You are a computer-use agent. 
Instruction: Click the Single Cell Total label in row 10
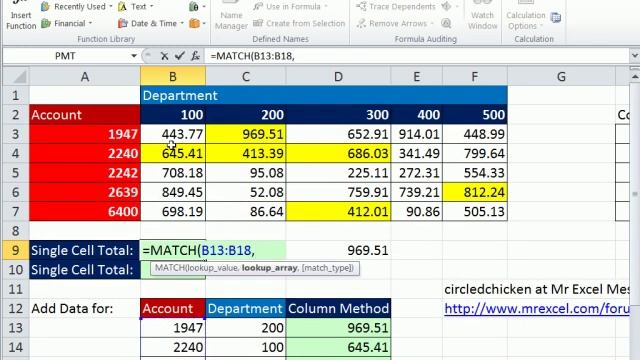(x=84, y=270)
